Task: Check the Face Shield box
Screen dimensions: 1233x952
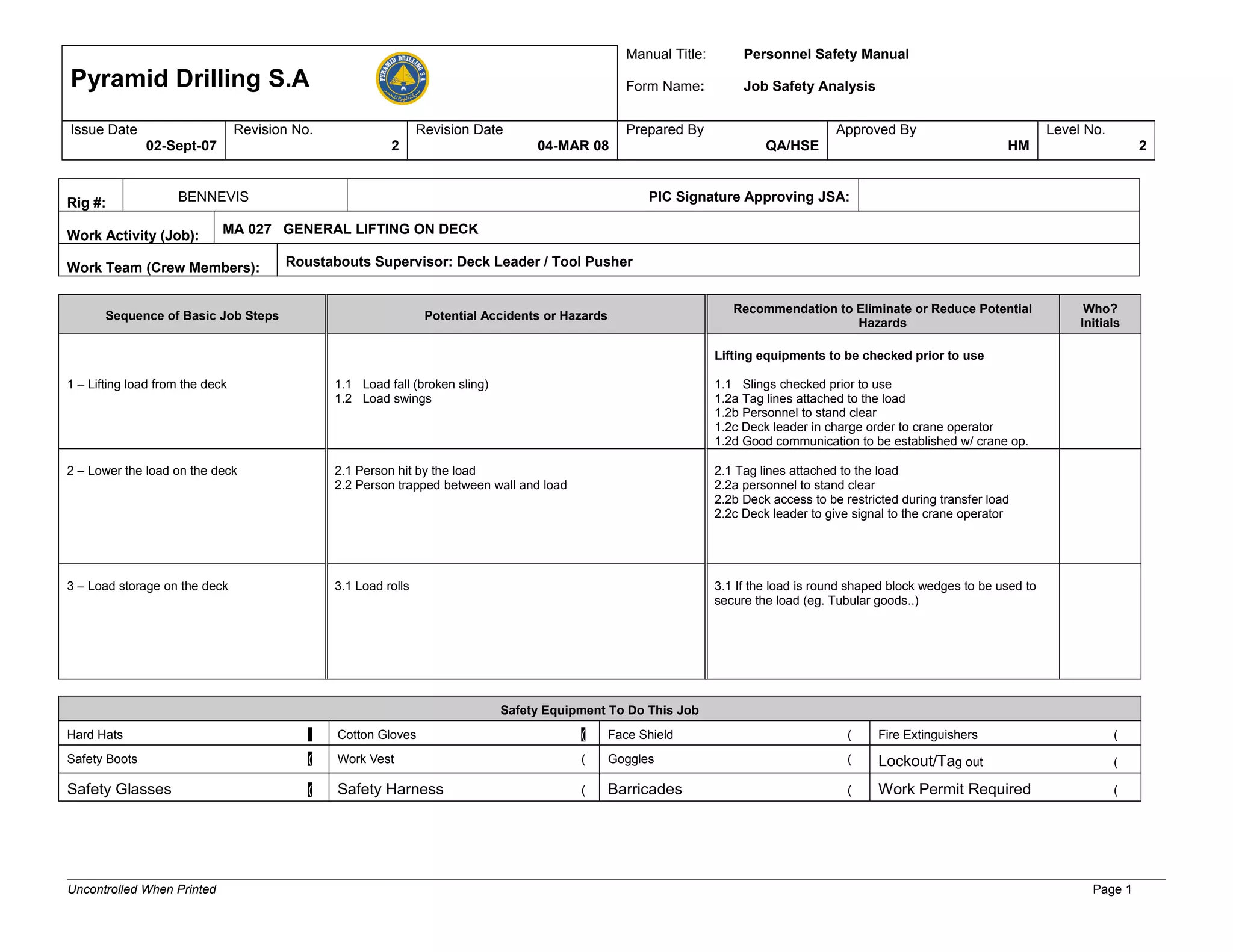Action: click(849, 735)
